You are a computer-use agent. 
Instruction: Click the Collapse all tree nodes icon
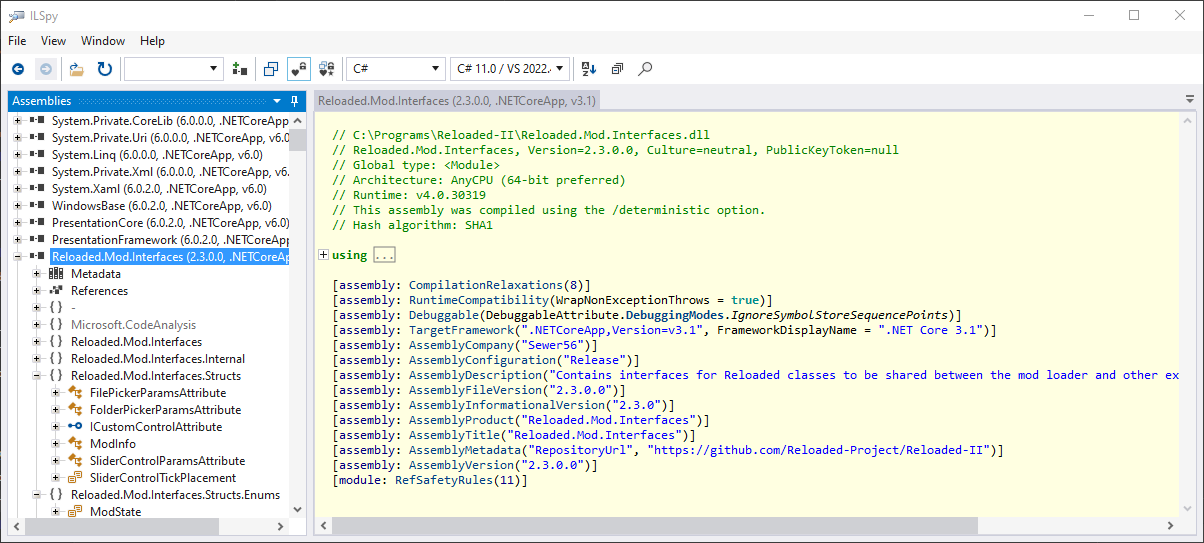(617, 69)
